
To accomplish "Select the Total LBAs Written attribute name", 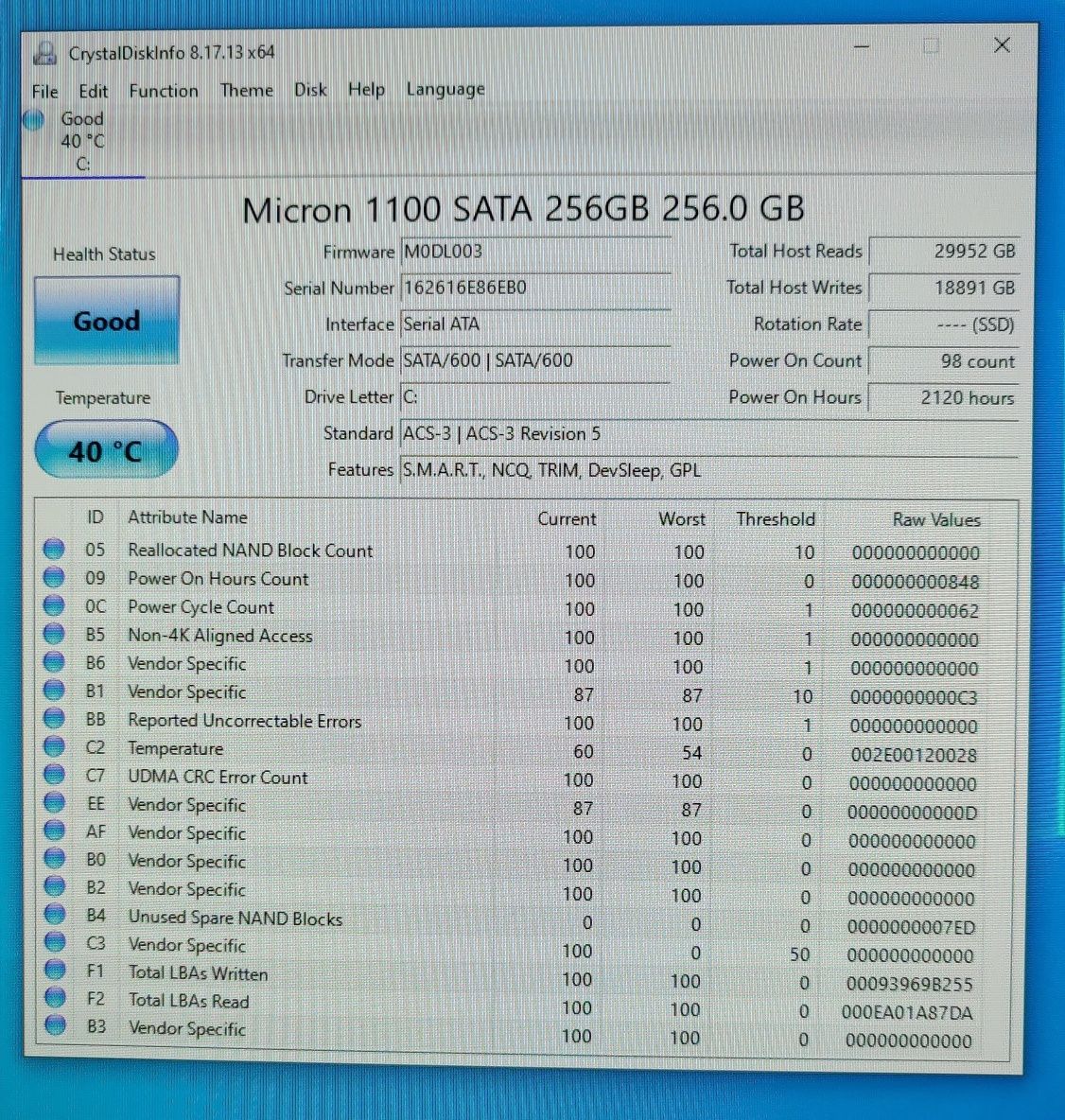I will click(x=199, y=973).
